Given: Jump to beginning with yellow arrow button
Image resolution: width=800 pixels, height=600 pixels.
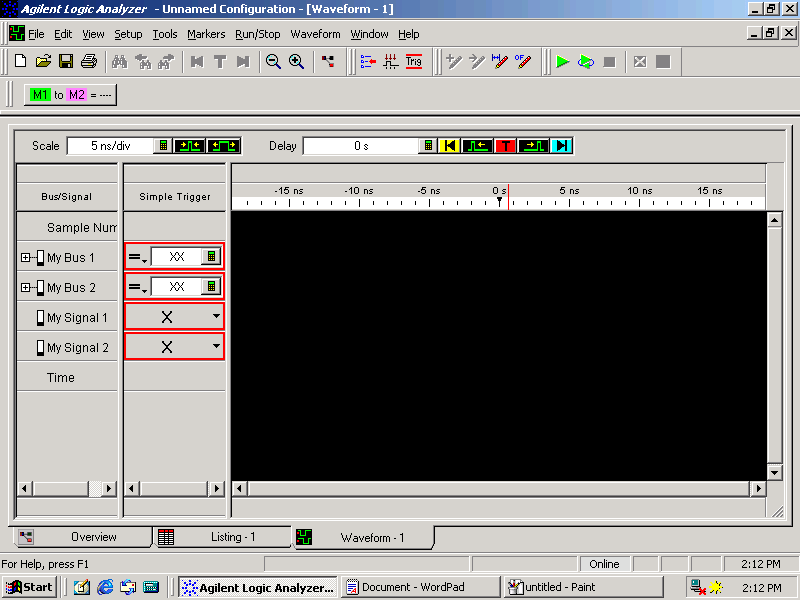Looking at the screenshot, I should 449,146.
